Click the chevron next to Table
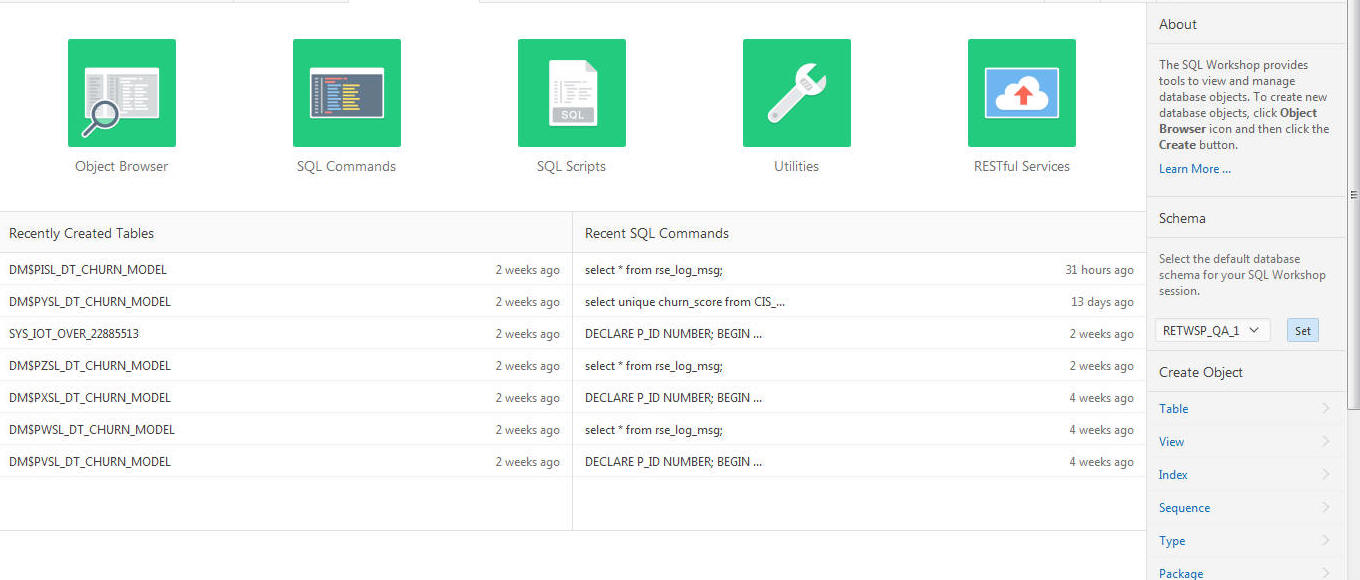 pyautogui.click(x=1326, y=408)
